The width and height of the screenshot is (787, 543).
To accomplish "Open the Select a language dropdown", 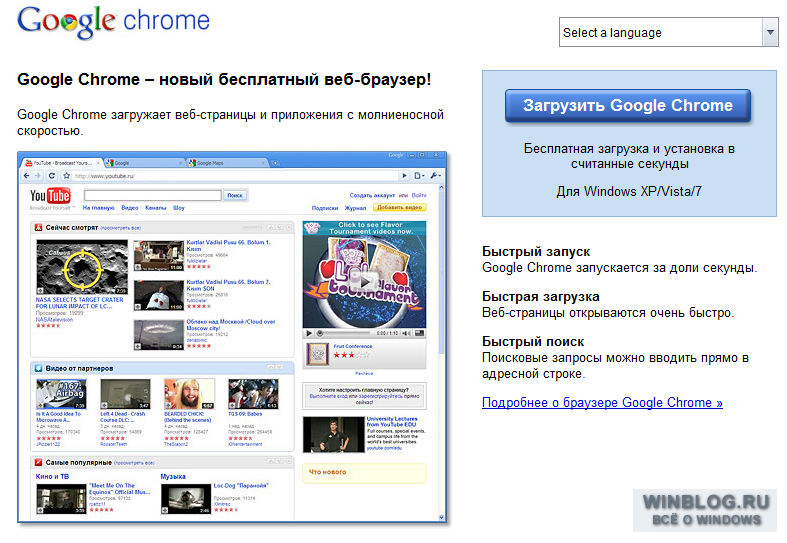I will pos(669,33).
